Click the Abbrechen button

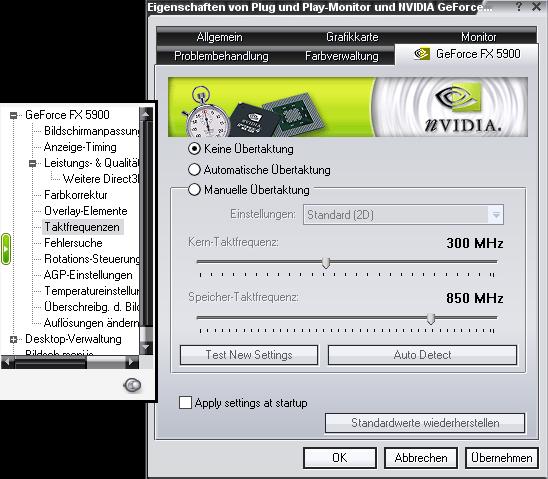pos(421,458)
